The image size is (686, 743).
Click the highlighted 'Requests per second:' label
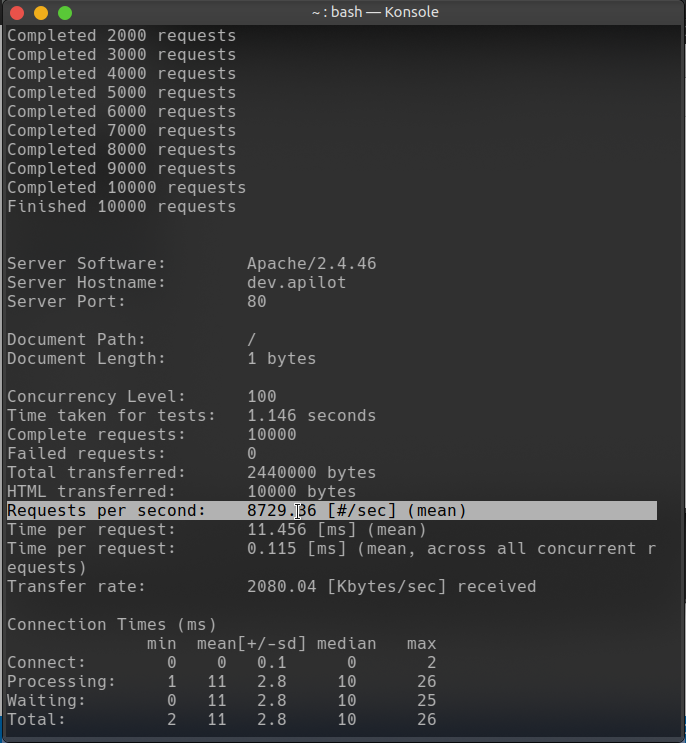[x=106, y=511]
